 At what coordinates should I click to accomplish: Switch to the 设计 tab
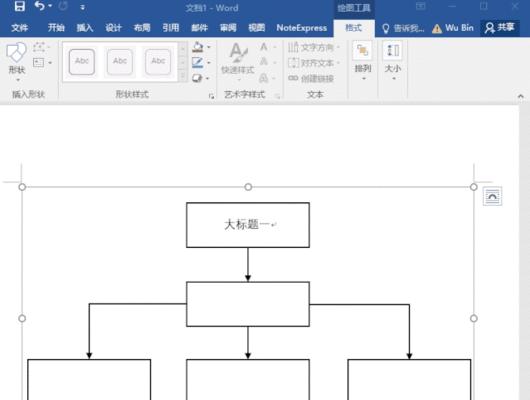pyautogui.click(x=113, y=28)
